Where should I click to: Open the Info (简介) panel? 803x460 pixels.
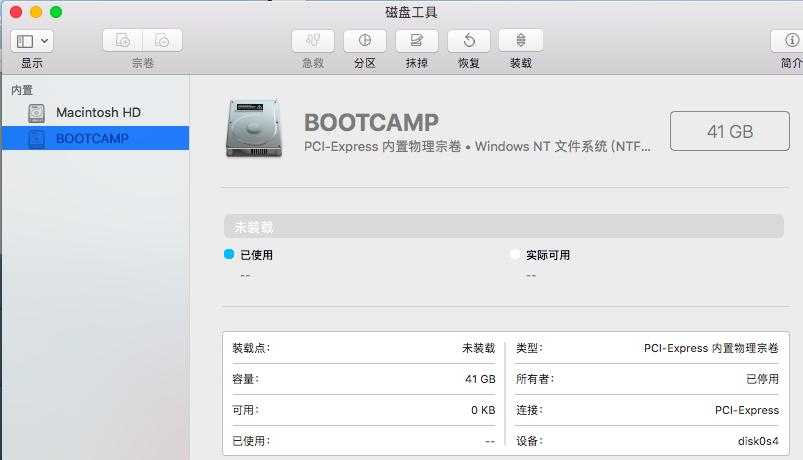pos(789,40)
